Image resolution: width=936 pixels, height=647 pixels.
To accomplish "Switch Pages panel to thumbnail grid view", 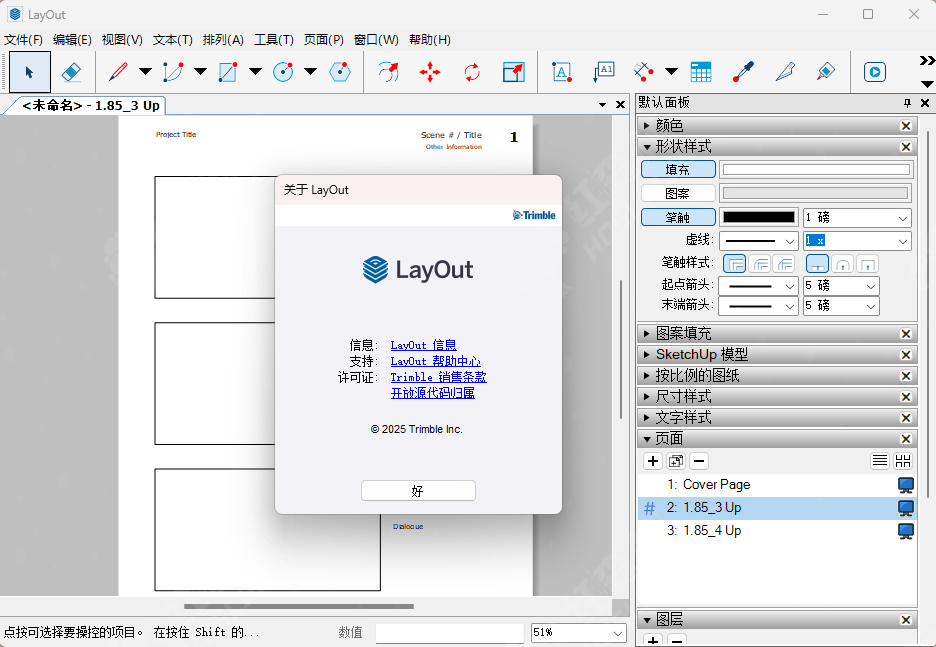I will (x=903, y=461).
